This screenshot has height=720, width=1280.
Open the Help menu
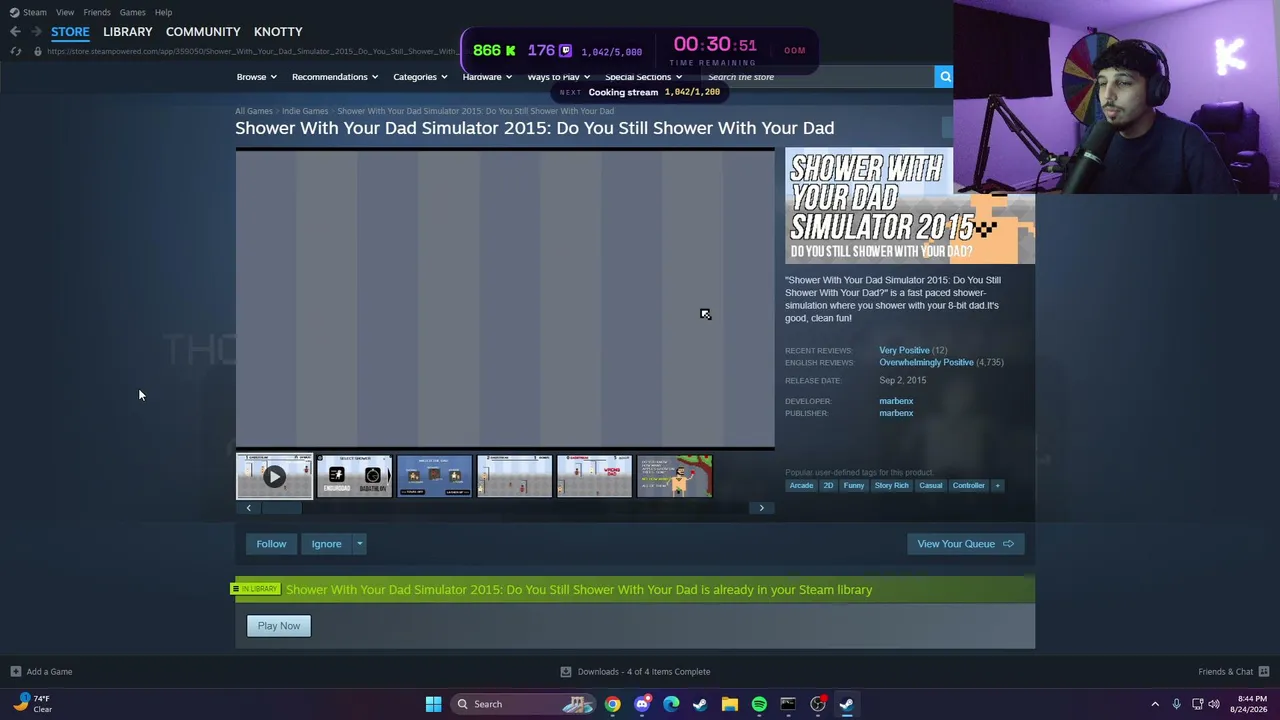click(x=163, y=12)
